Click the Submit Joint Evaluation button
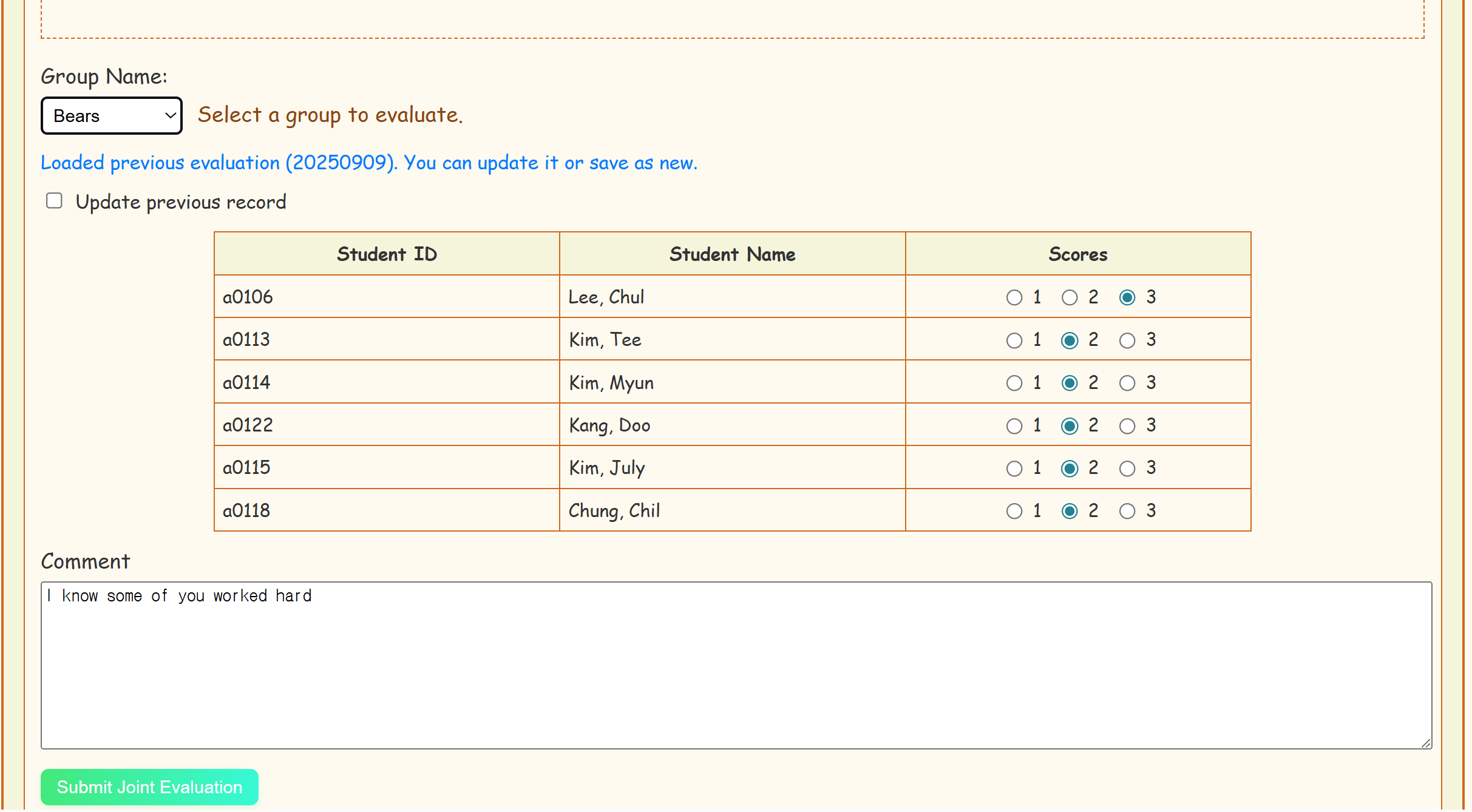This screenshot has width=1472, height=812. (149, 787)
